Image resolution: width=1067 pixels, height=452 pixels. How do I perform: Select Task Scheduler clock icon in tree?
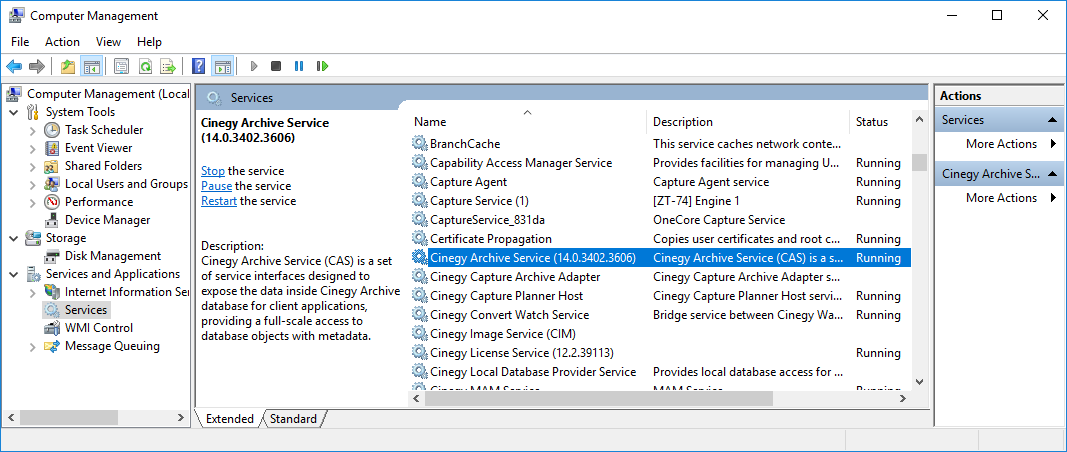pos(52,130)
